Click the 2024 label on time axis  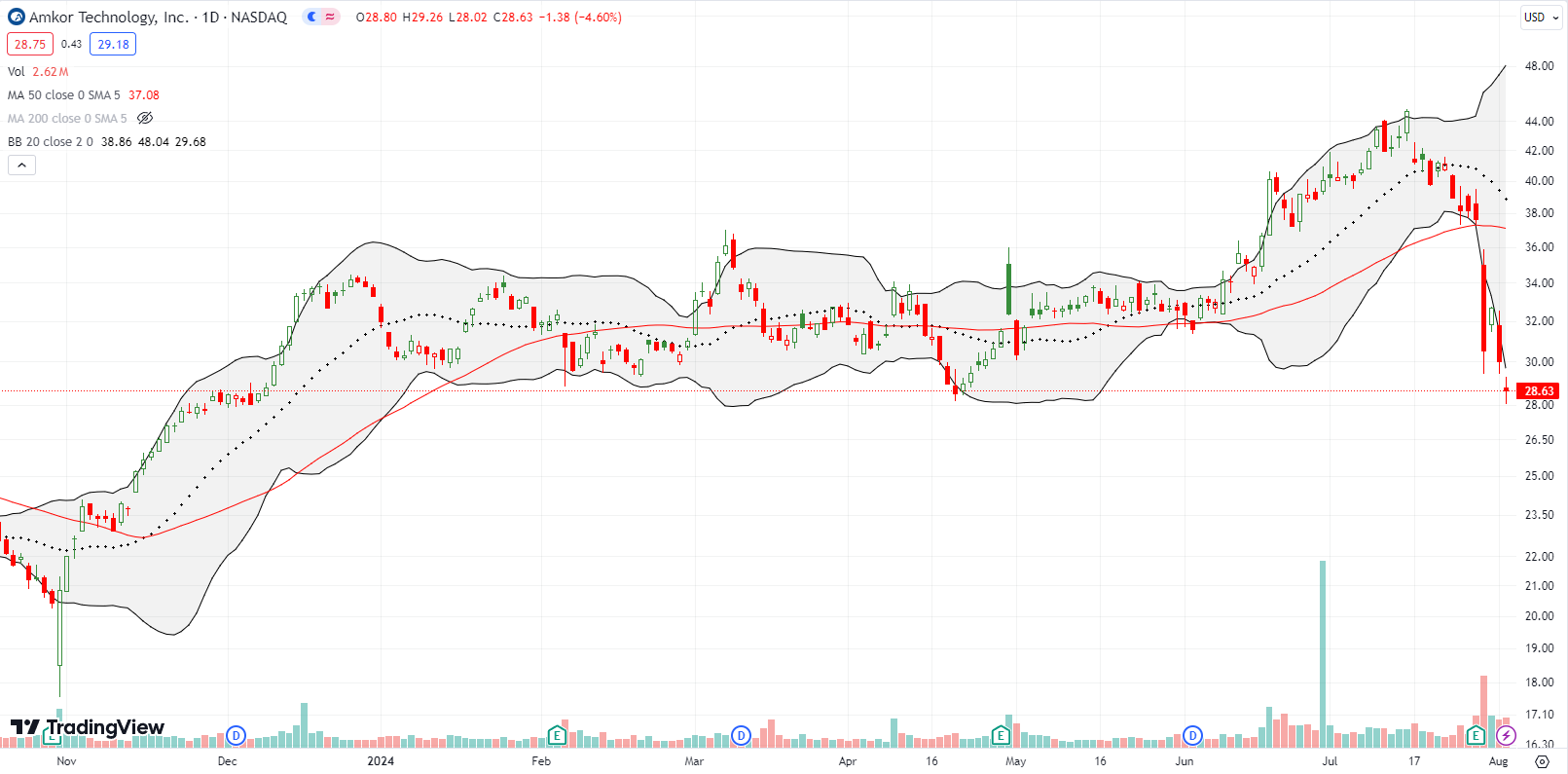click(x=381, y=761)
